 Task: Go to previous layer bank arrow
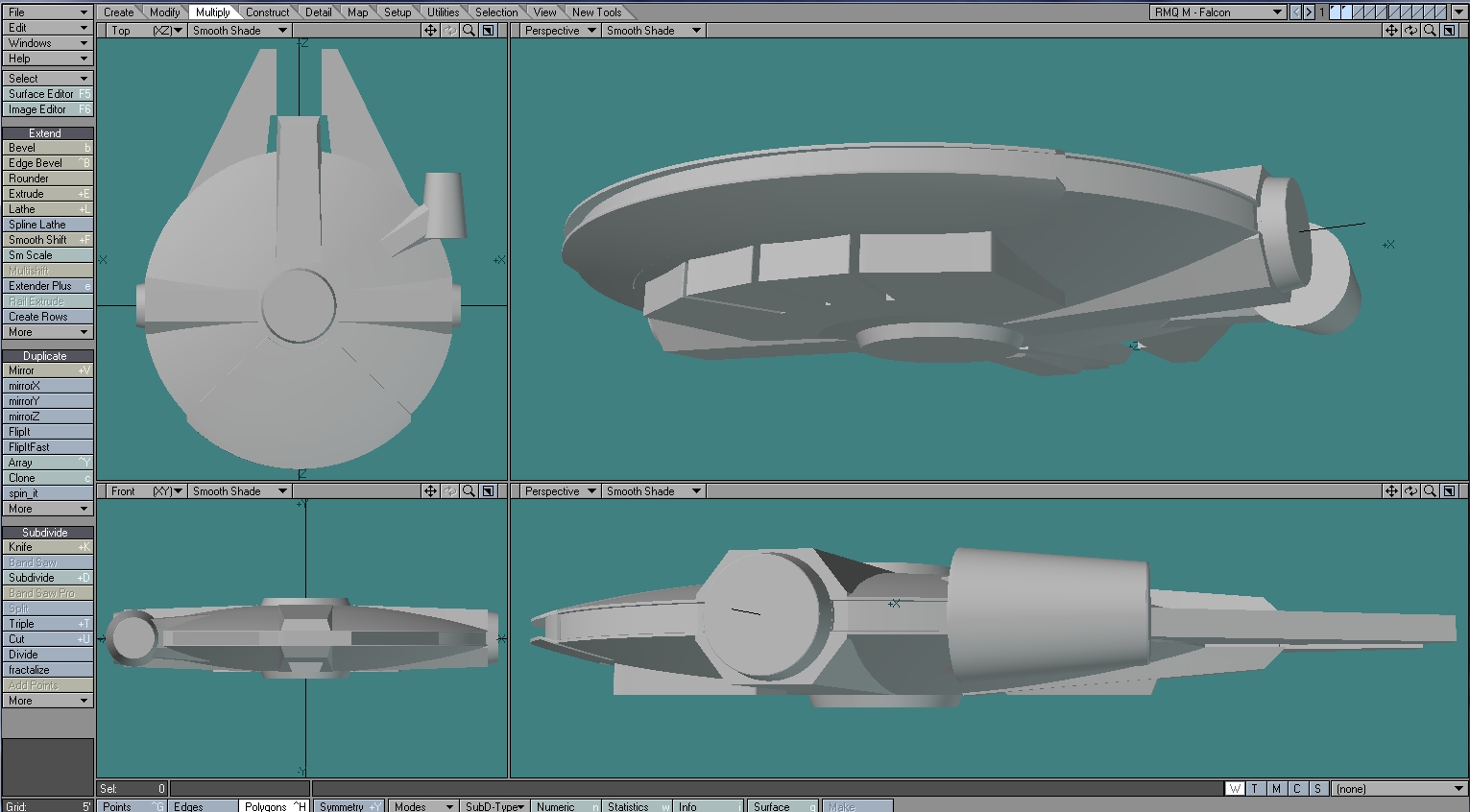coord(1295,12)
